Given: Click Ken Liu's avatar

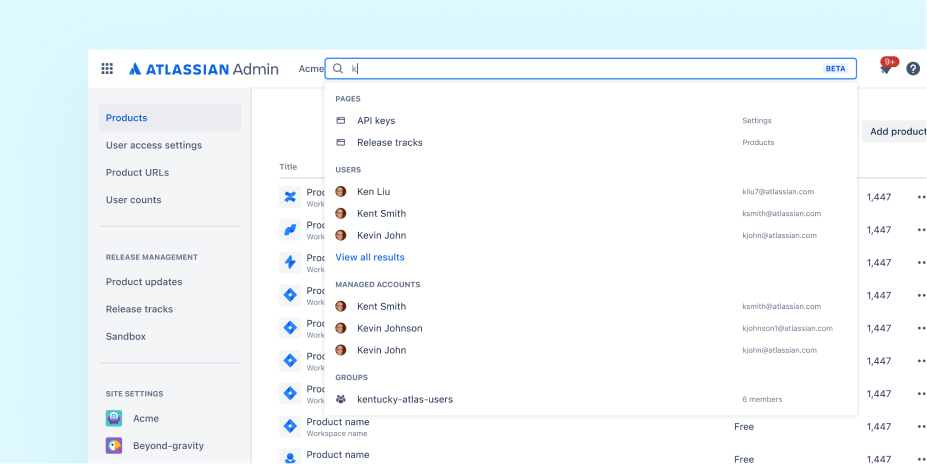Looking at the screenshot, I should pos(341,192).
